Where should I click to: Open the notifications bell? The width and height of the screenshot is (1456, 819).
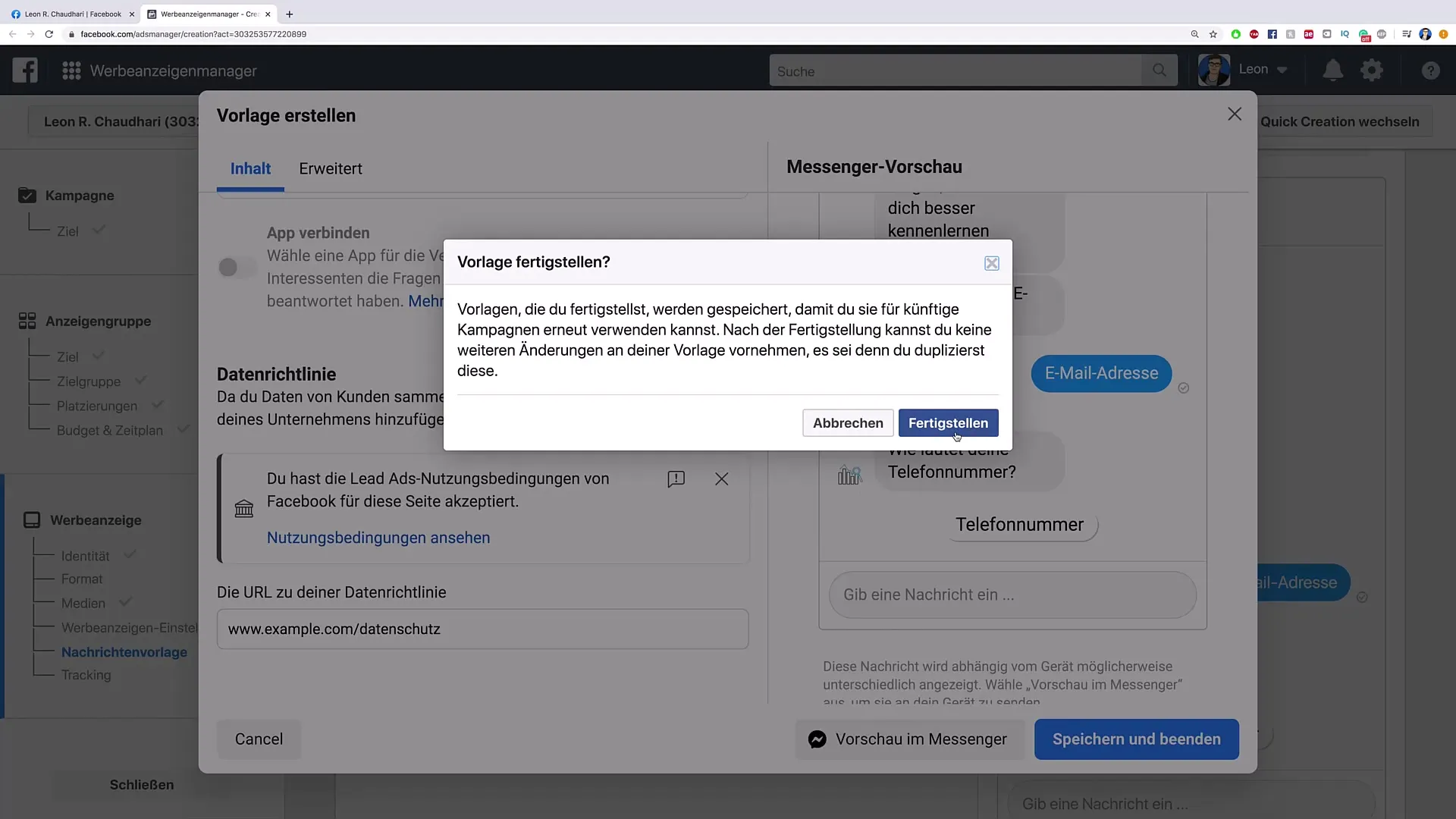[x=1332, y=71]
